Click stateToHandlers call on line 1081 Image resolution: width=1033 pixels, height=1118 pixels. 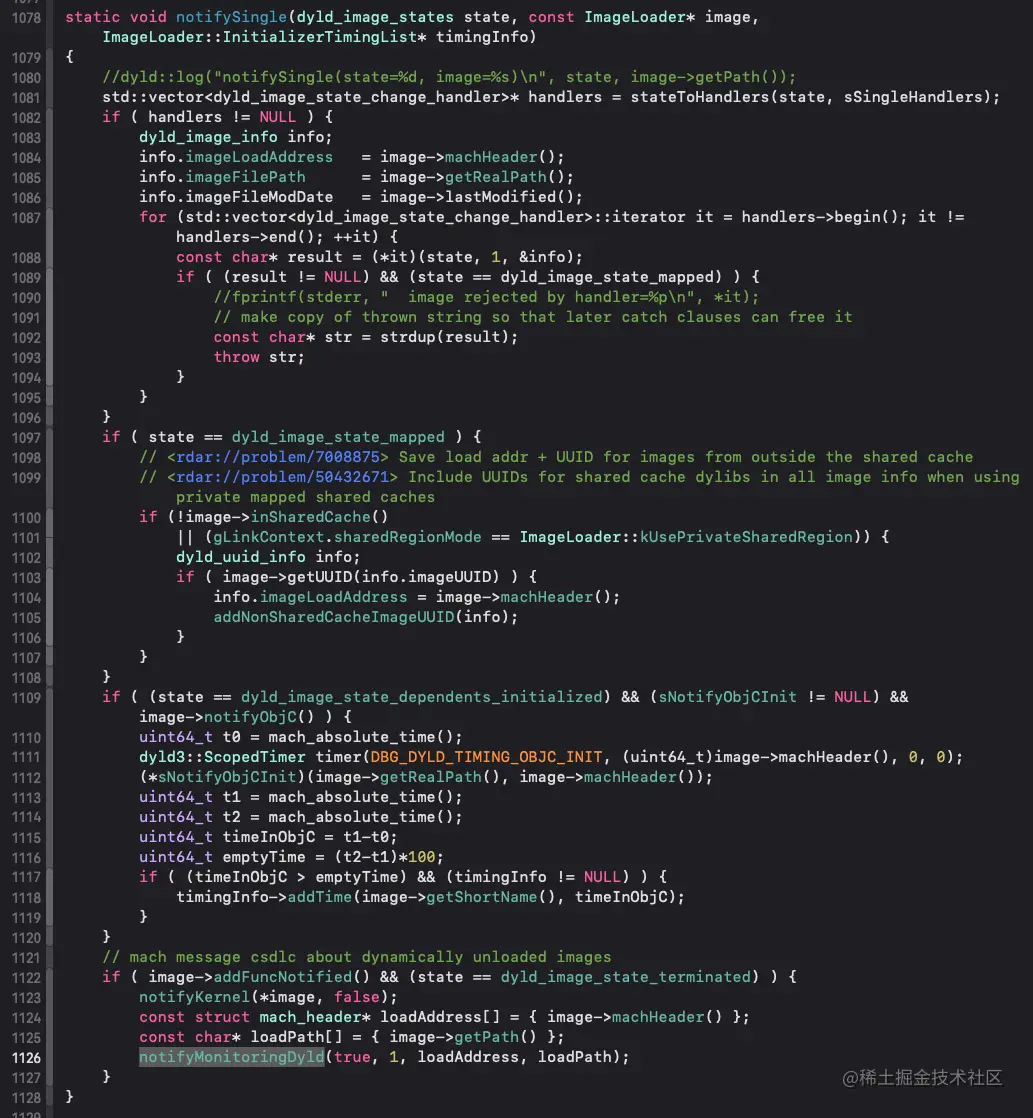click(x=699, y=97)
